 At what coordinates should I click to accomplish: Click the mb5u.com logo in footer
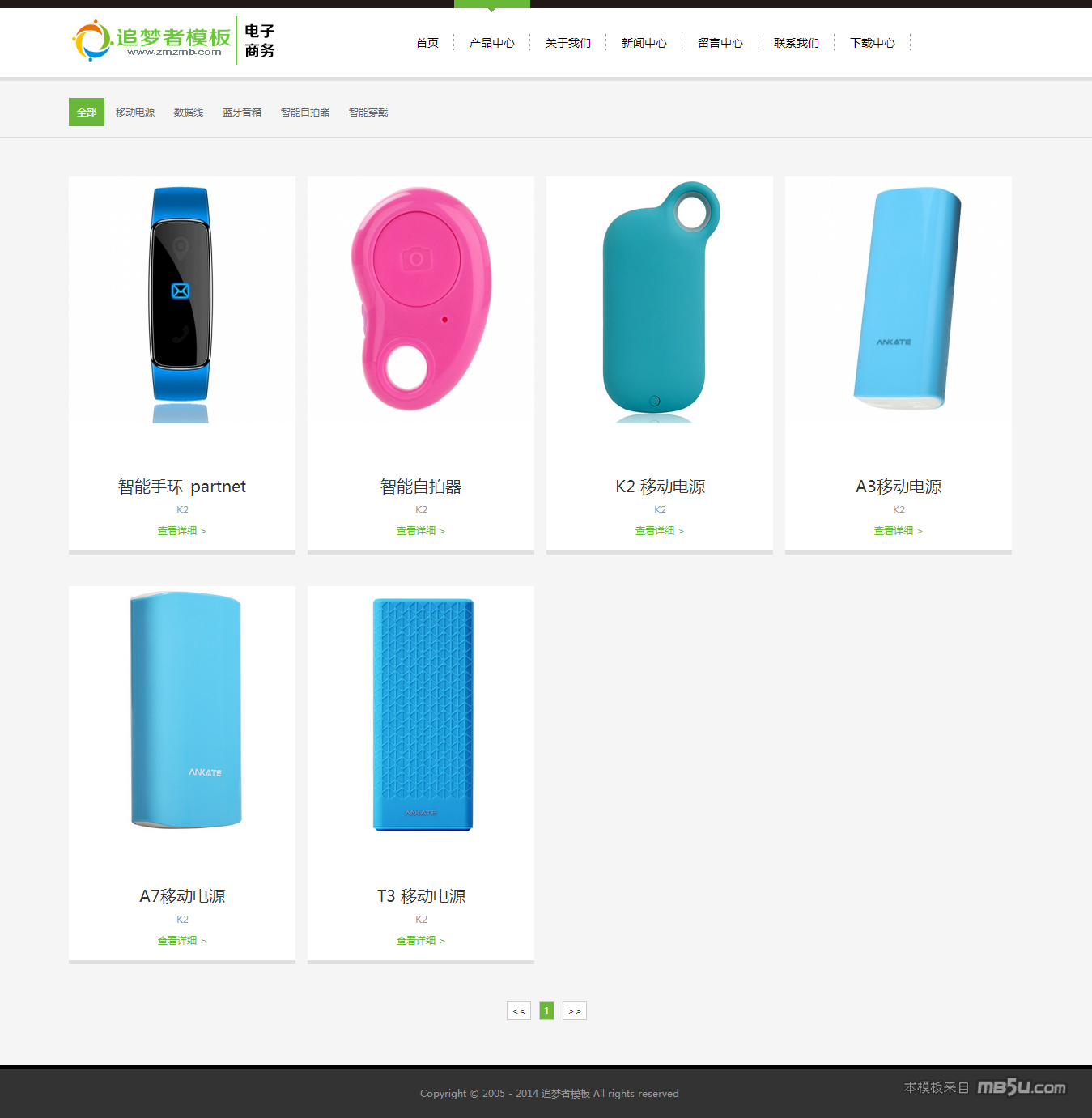pos(1021,1087)
